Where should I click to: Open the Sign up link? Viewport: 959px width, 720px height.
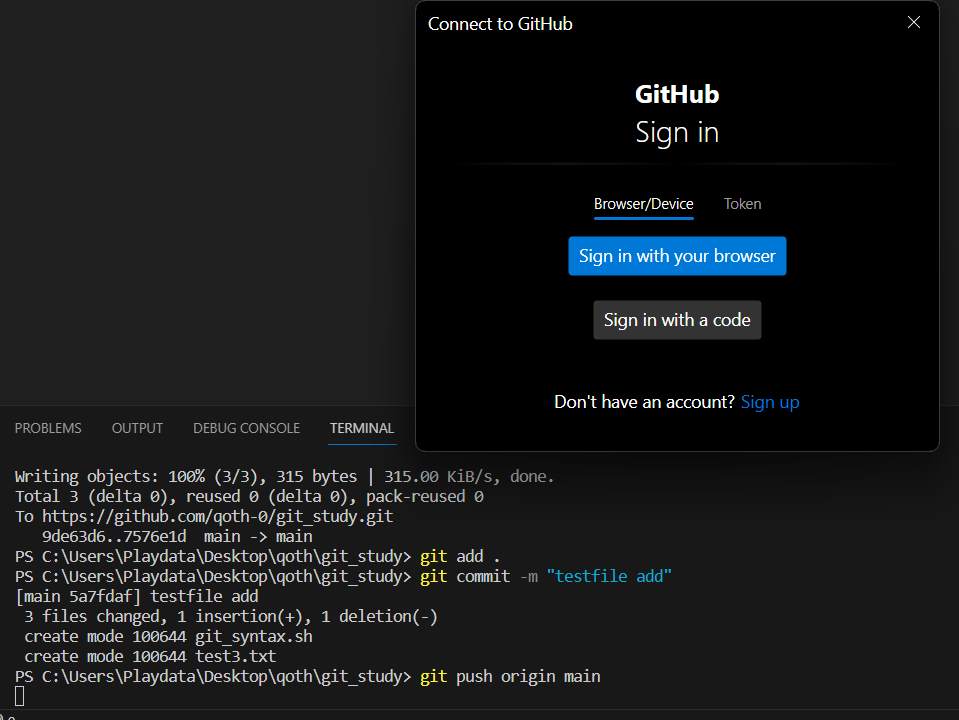[x=770, y=402]
